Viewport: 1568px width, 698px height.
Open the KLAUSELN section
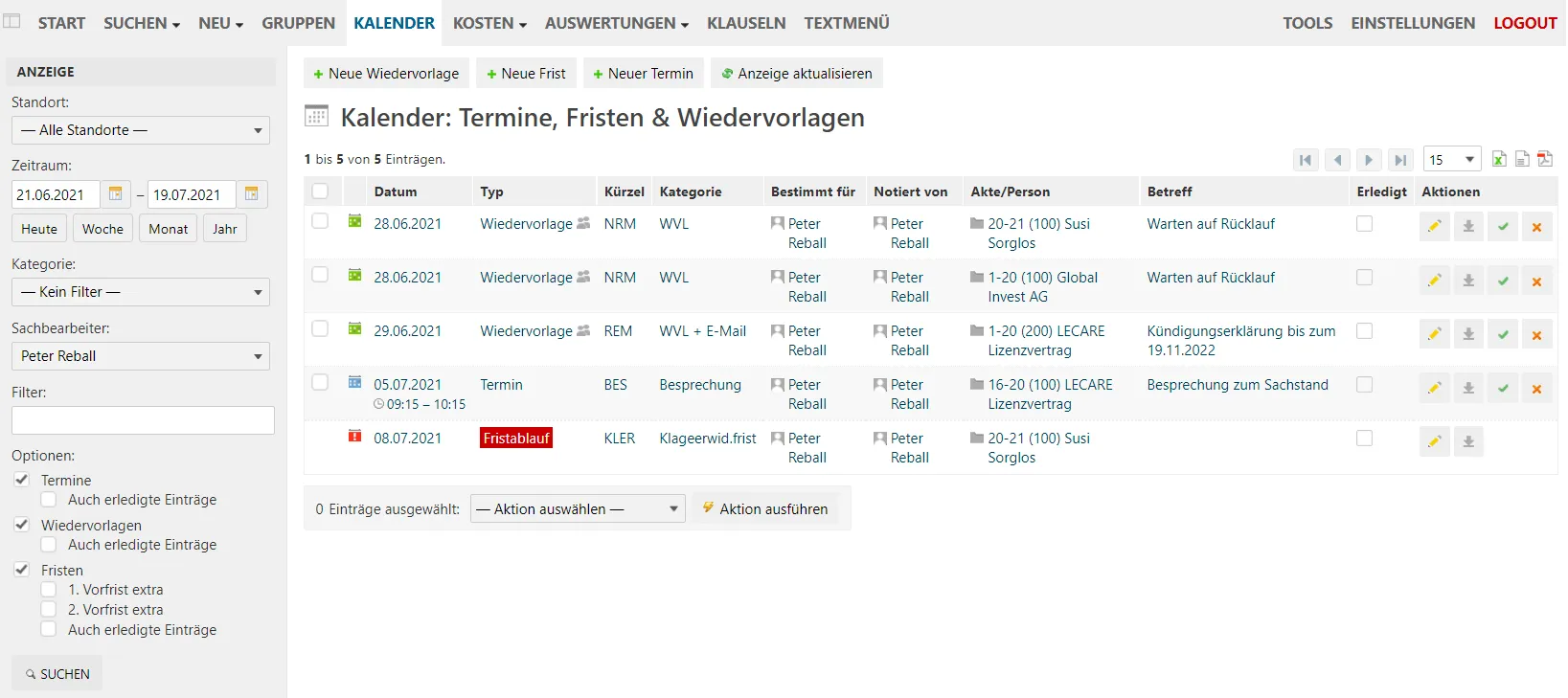pyautogui.click(x=746, y=23)
